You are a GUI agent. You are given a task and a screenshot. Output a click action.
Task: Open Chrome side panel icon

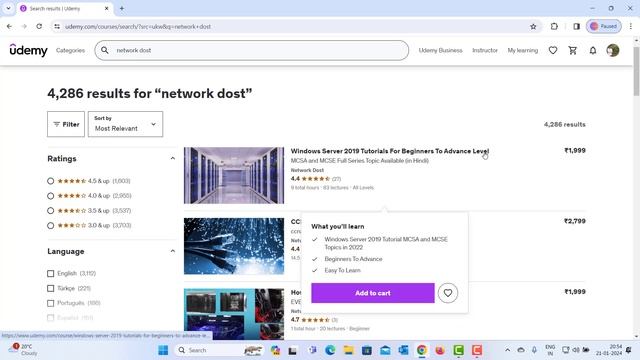(576, 27)
